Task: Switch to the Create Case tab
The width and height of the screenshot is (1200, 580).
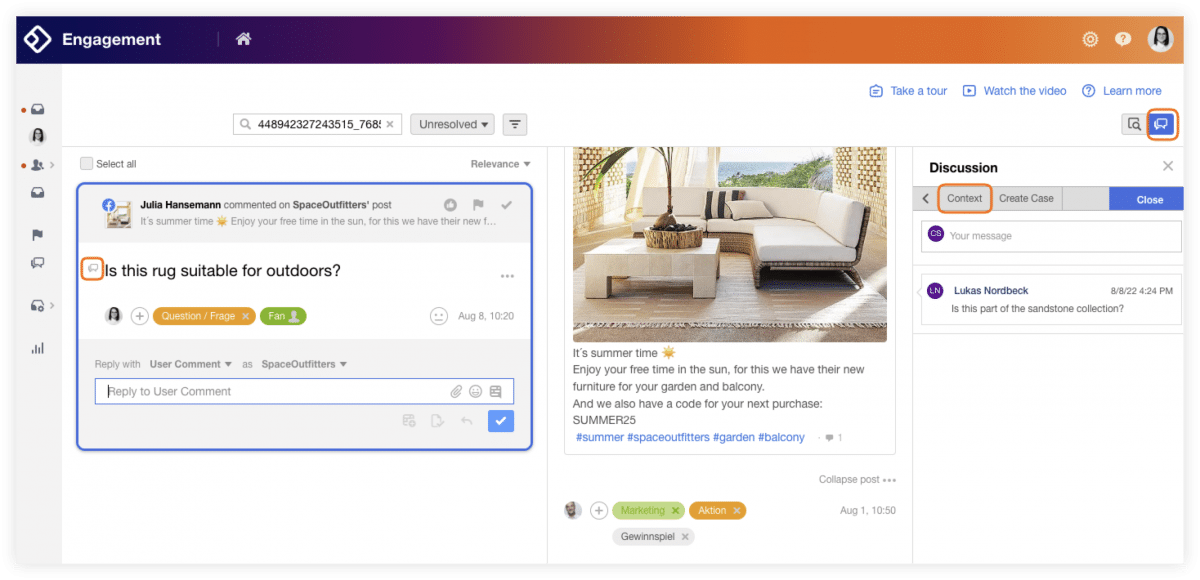Action: 1026,198
